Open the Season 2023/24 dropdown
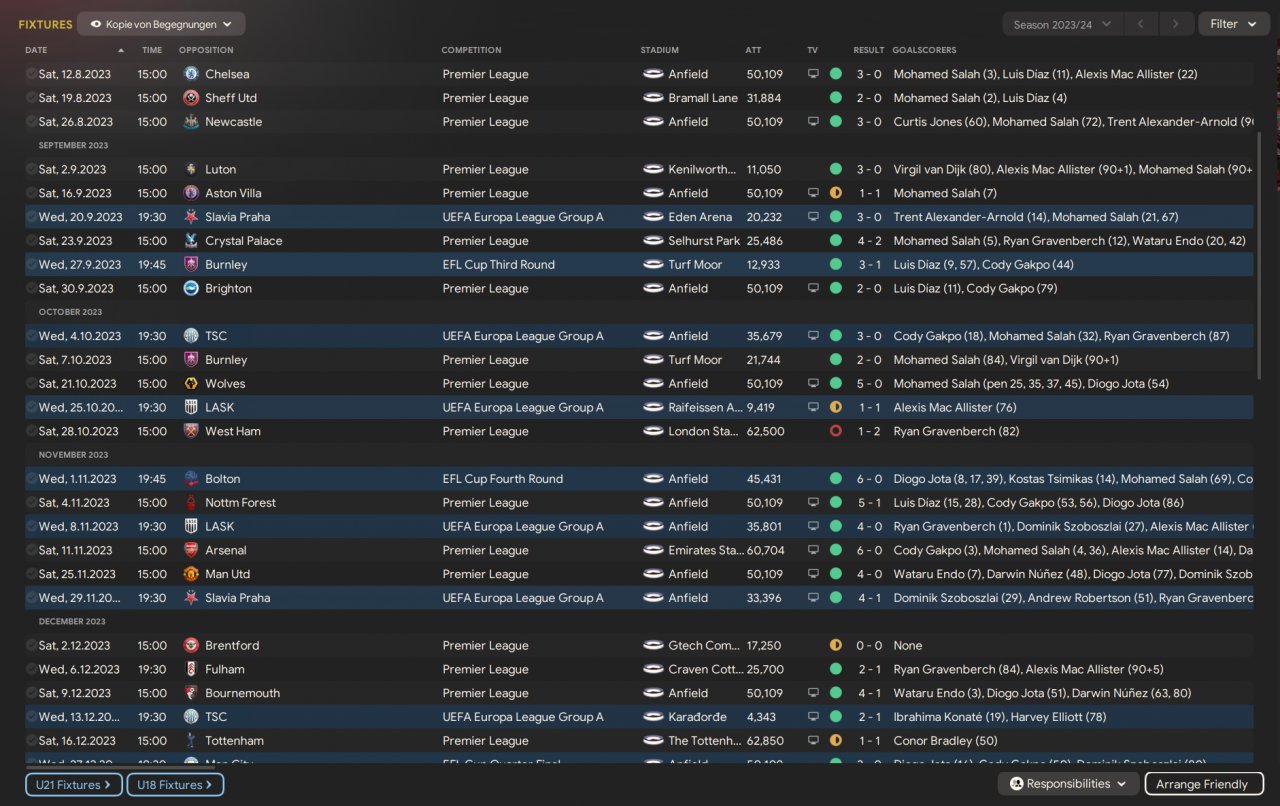This screenshot has height=806, width=1280. pos(1062,24)
